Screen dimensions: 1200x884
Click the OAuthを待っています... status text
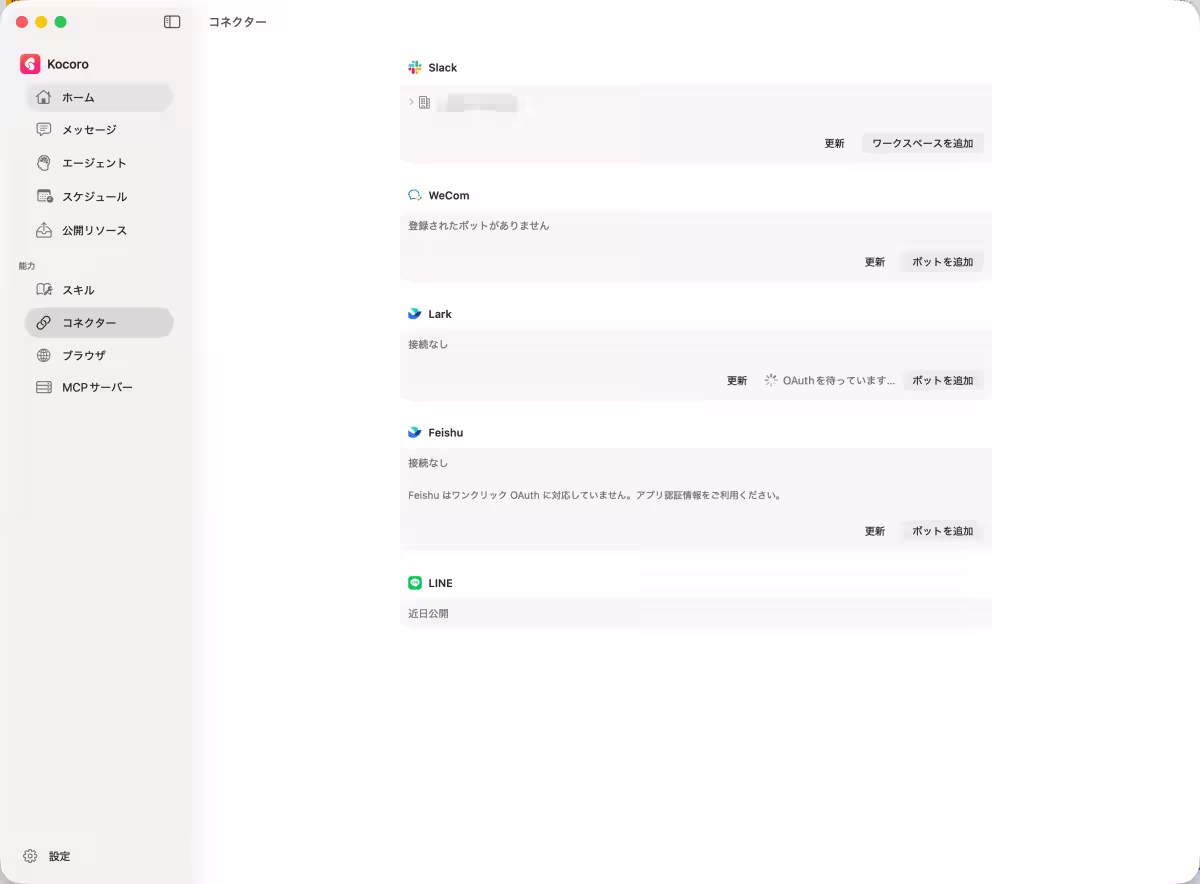click(x=839, y=380)
